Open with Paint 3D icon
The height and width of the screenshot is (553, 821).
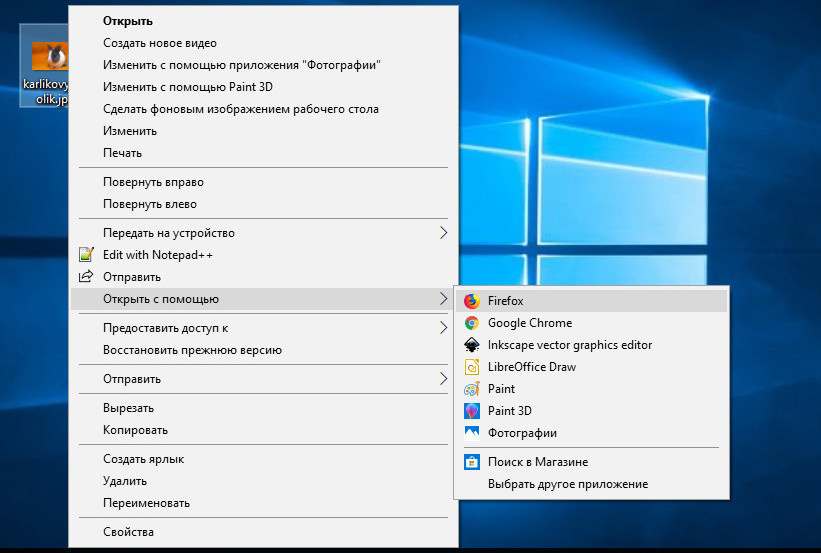(x=472, y=411)
